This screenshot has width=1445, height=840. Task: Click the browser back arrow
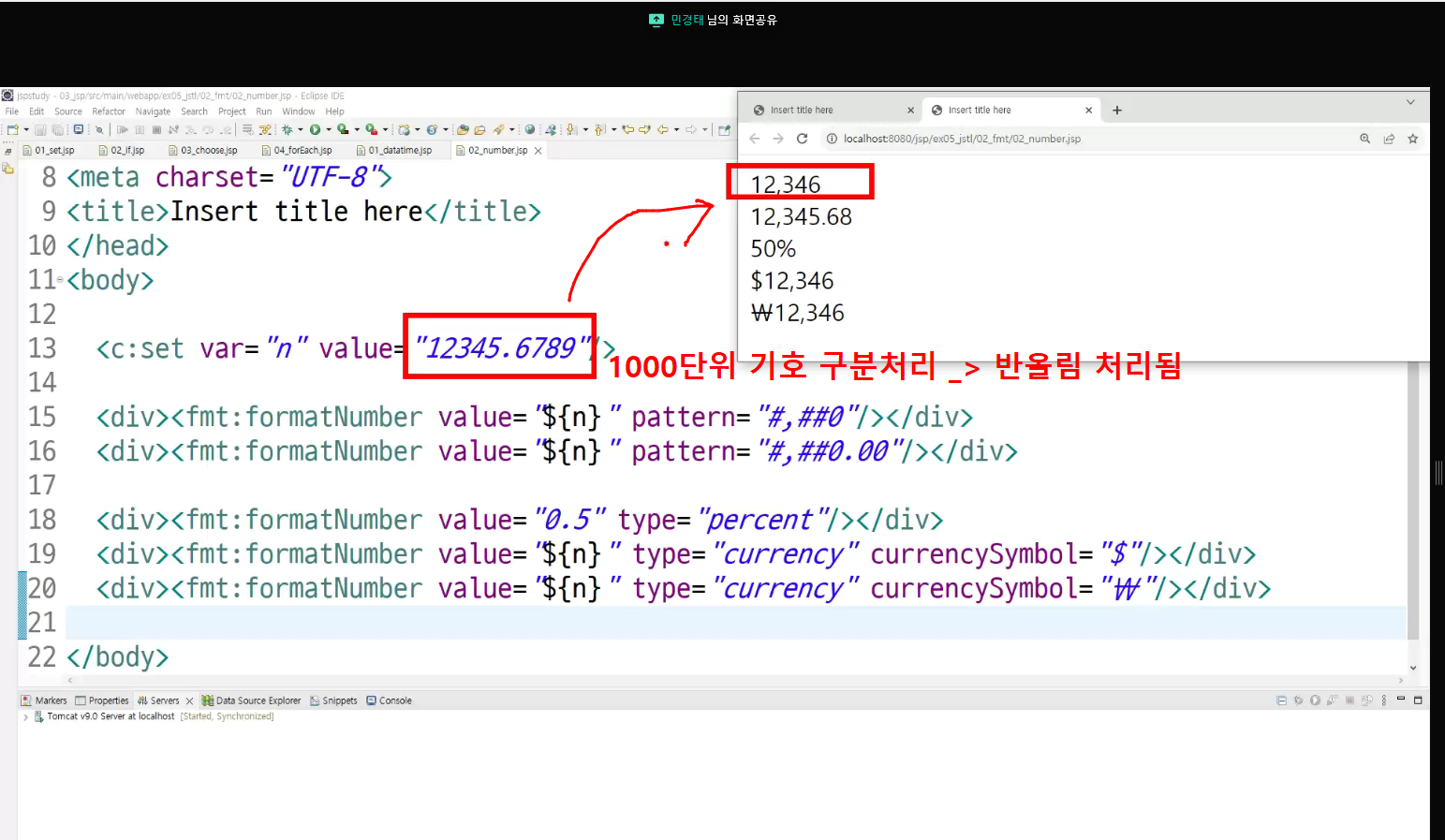(755, 139)
